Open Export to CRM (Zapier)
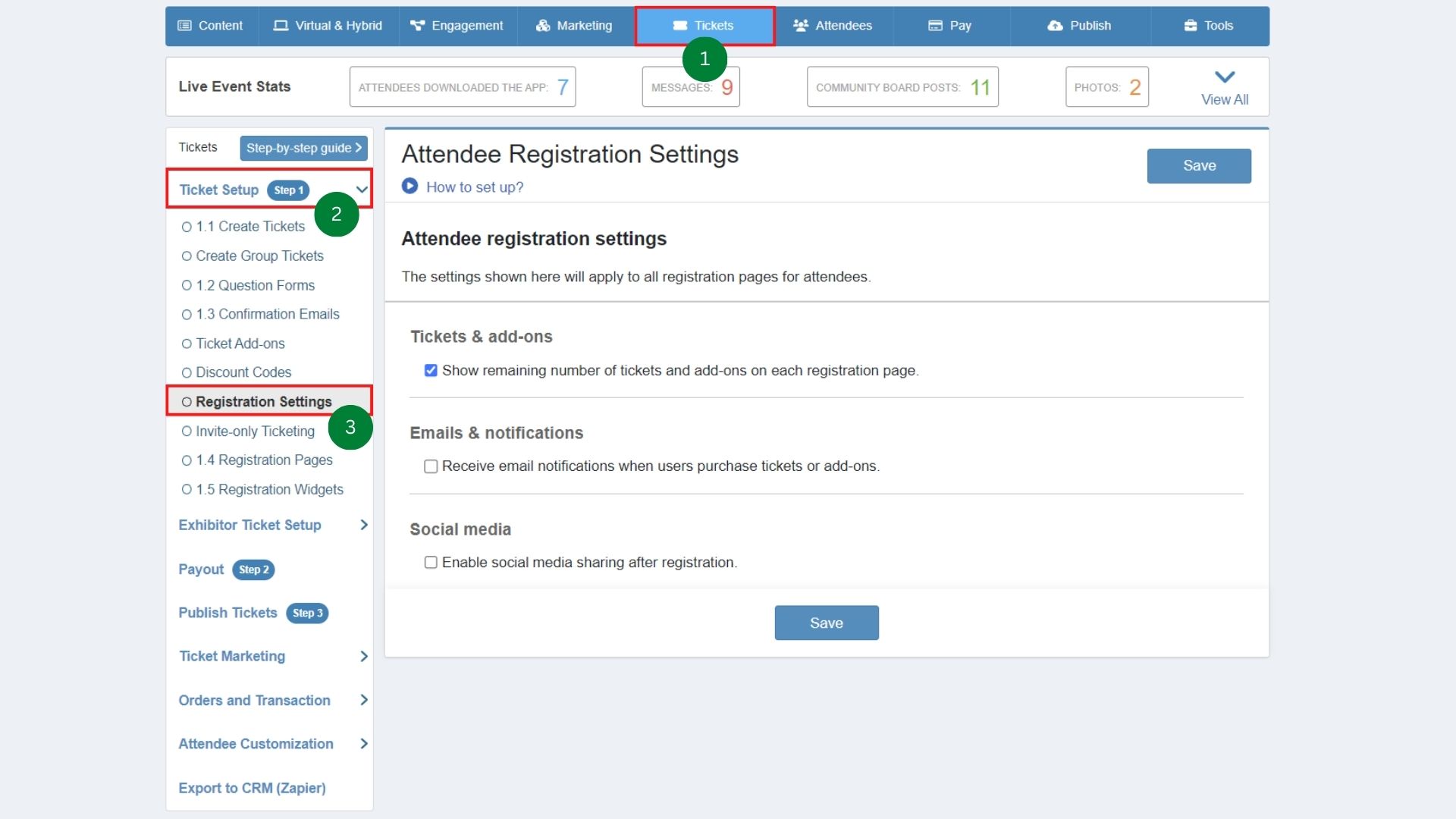The height and width of the screenshot is (819, 1456). tap(252, 788)
